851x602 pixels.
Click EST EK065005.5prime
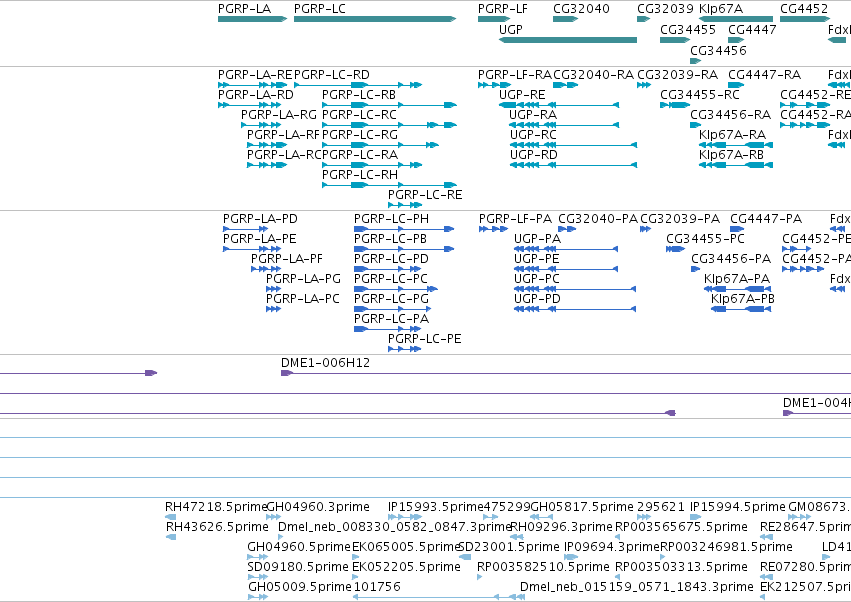pyautogui.click(x=406, y=547)
